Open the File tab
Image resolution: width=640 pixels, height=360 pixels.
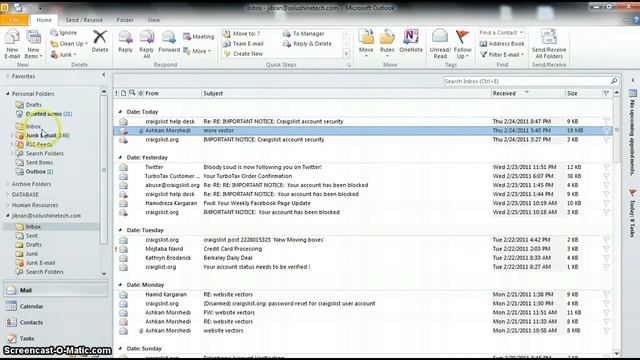point(14,20)
